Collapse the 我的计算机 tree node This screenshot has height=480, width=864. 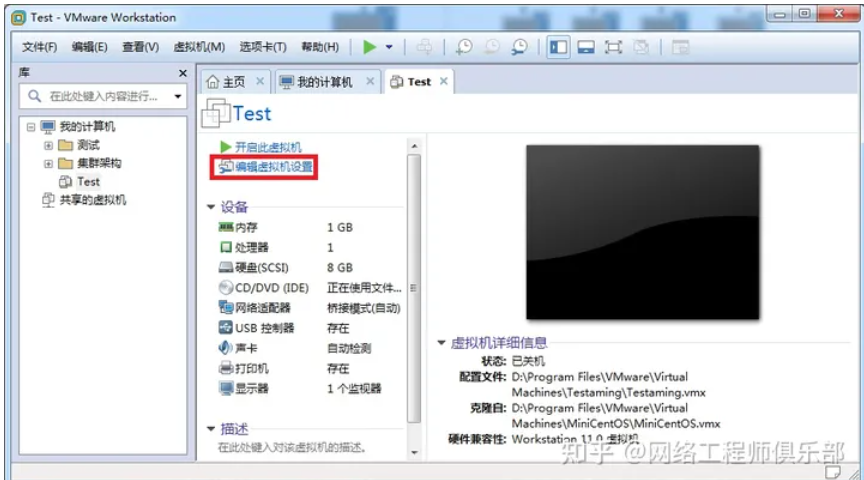click(x=31, y=127)
